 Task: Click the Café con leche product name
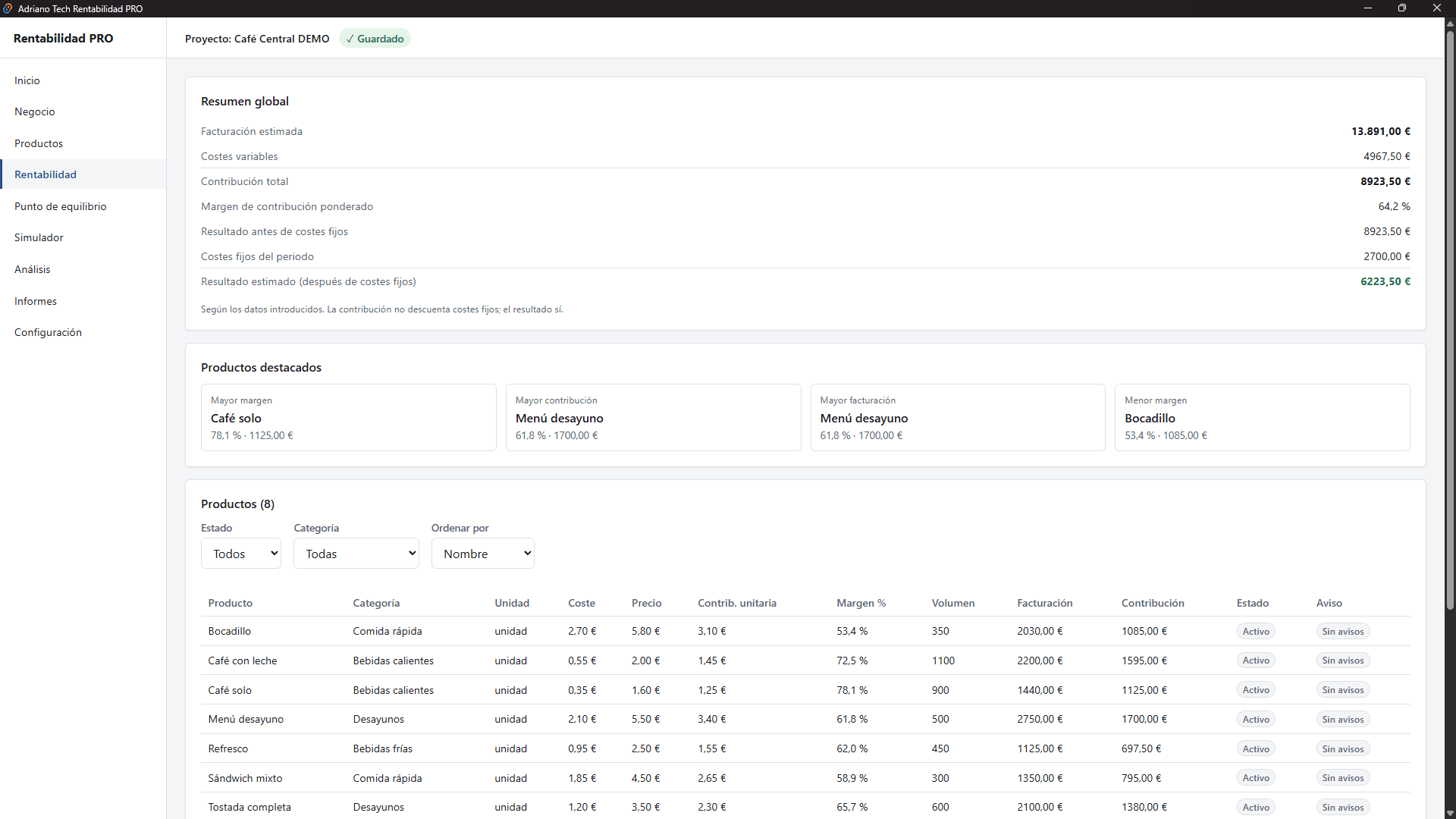tap(243, 661)
